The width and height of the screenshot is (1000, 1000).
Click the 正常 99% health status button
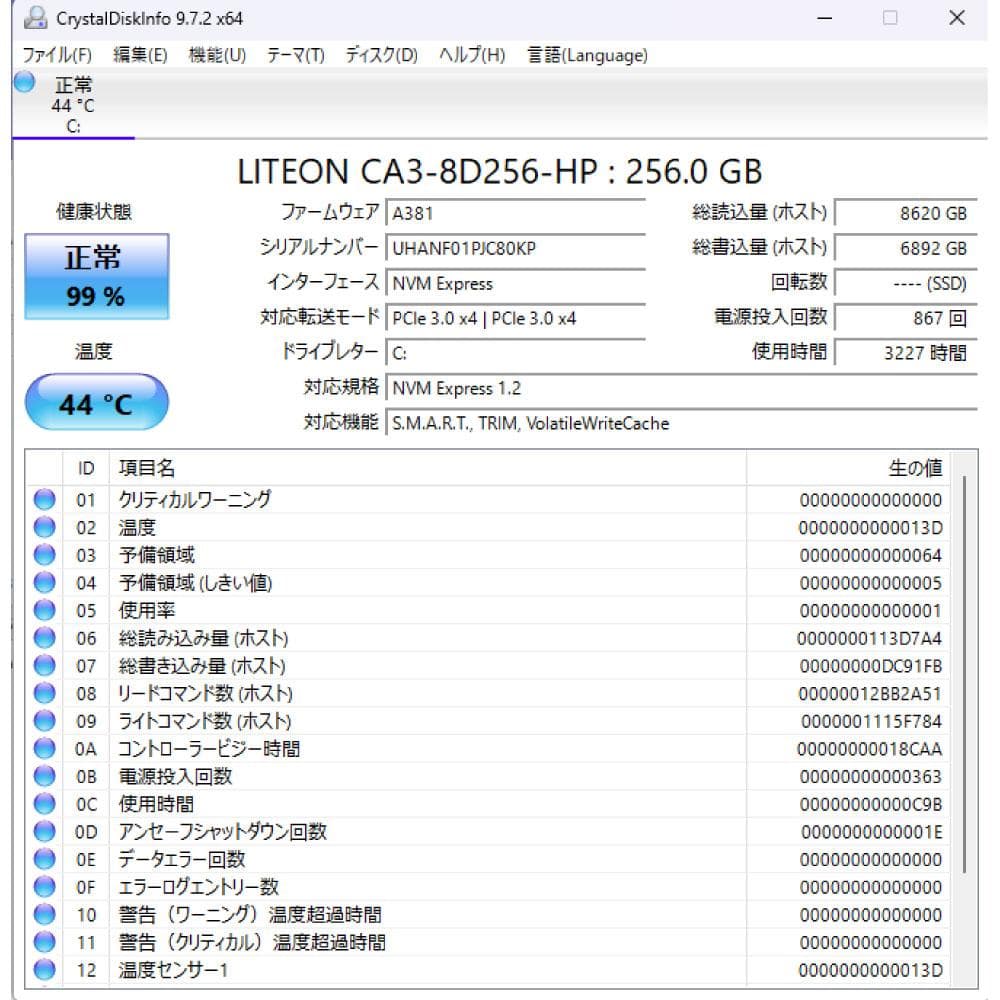click(x=95, y=271)
